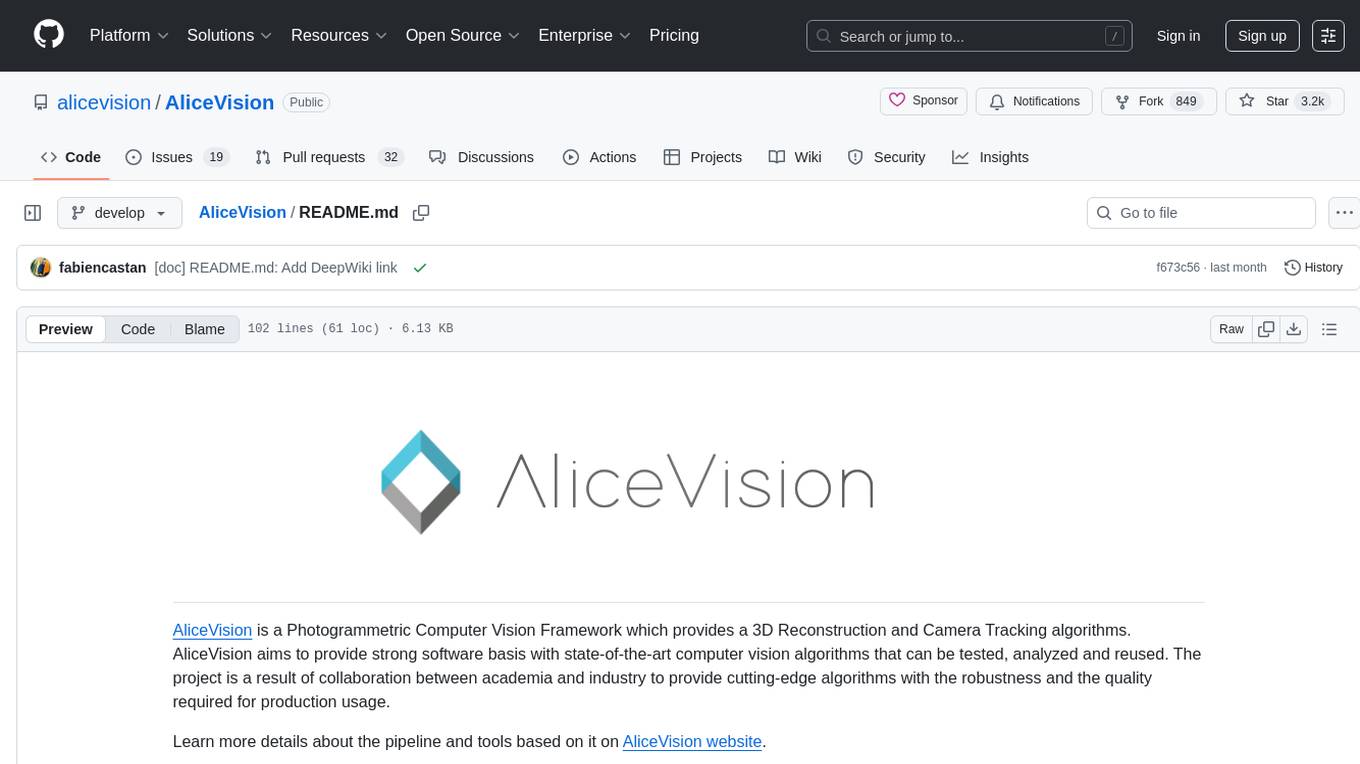The width and height of the screenshot is (1360, 764).
Task: Copy raw file contents icon
Action: click(x=1266, y=329)
